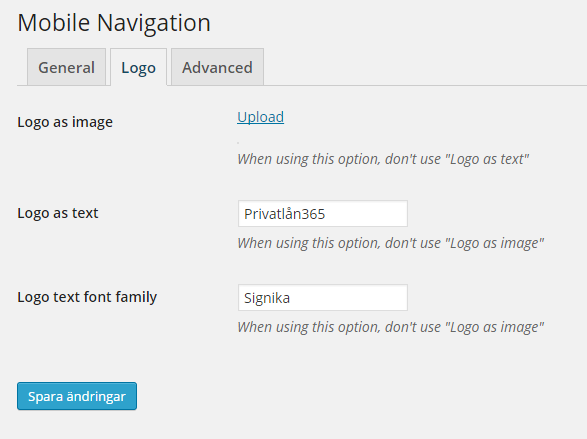Click the "Logo as text" row label
This screenshot has height=439, width=587.
click(x=58, y=213)
